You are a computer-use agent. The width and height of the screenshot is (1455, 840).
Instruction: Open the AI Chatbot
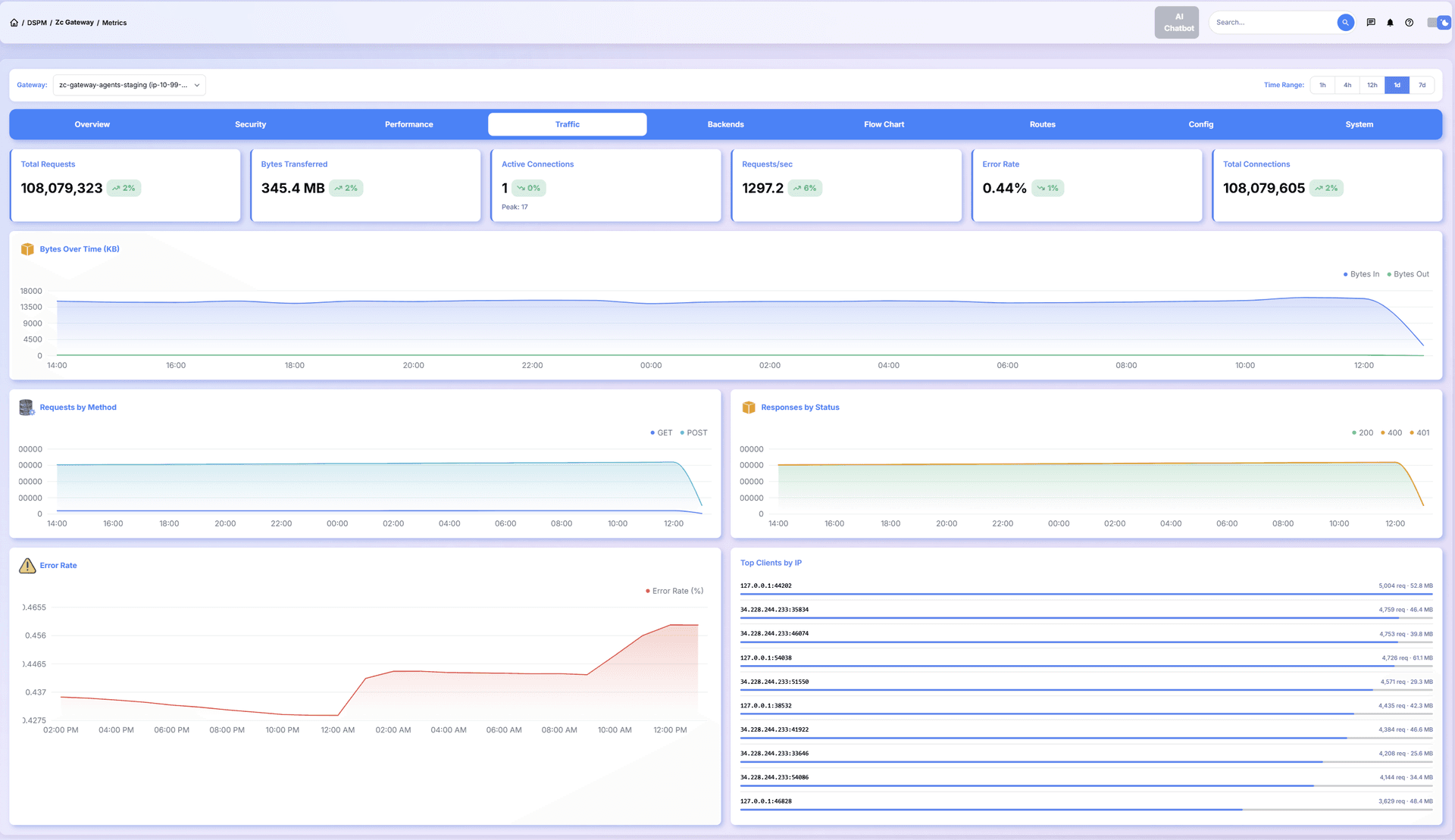(x=1177, y=23)
